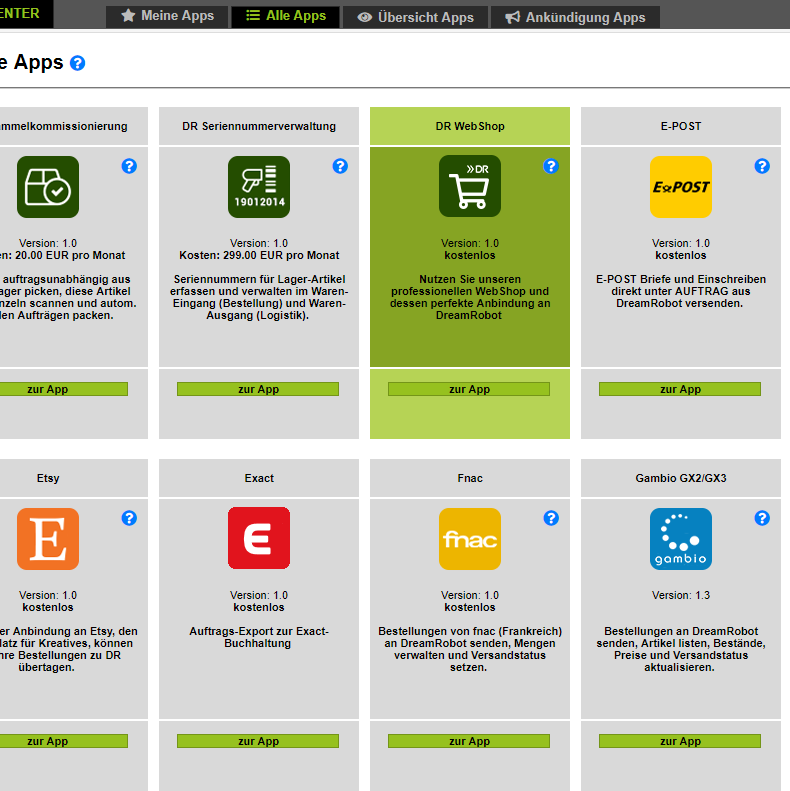Open help for Sammelkommissionierung app card

coord(129,166)
